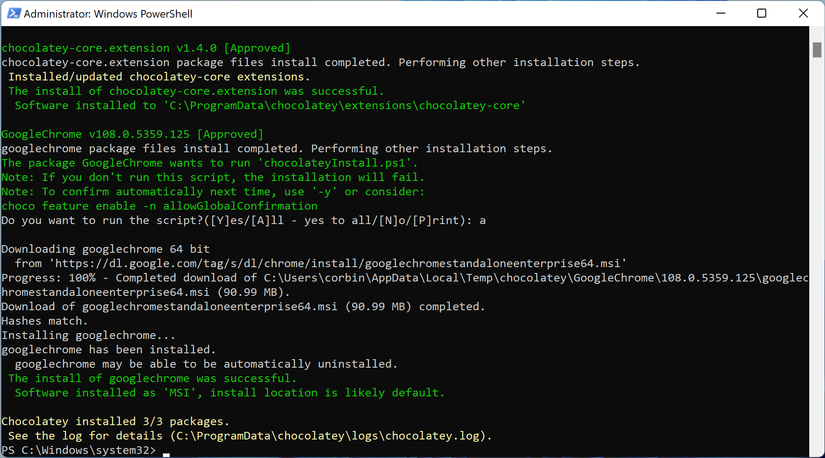825x458 pixels.
Task: Click the 'Software installed as MSI' message
Action: (230, 393)
